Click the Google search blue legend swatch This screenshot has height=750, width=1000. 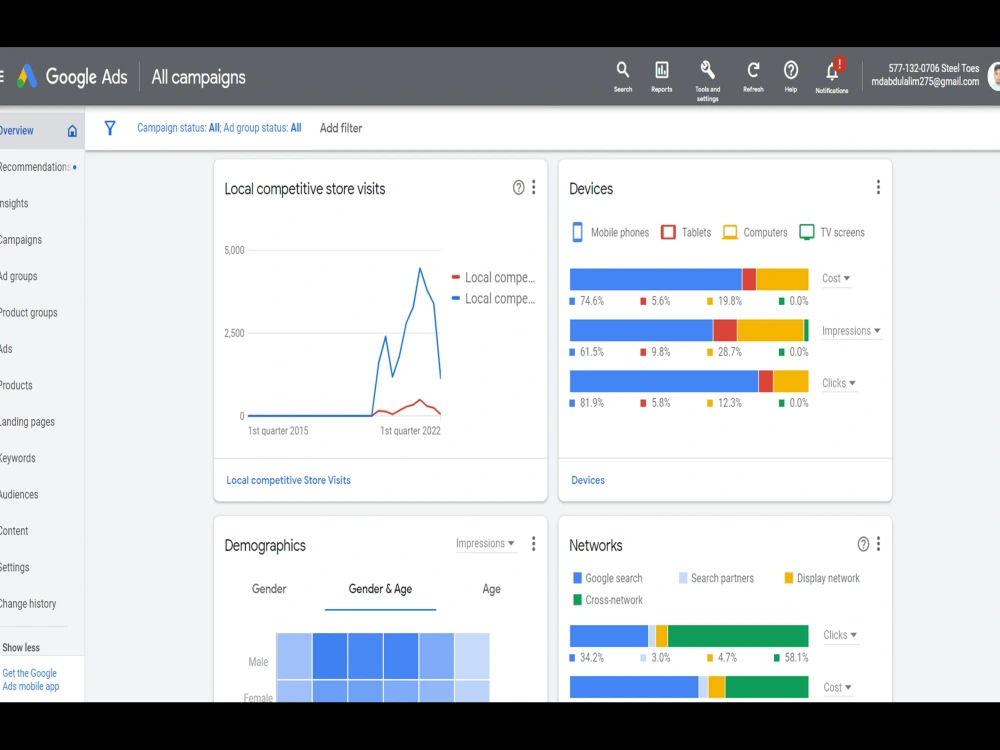(577, 578)
